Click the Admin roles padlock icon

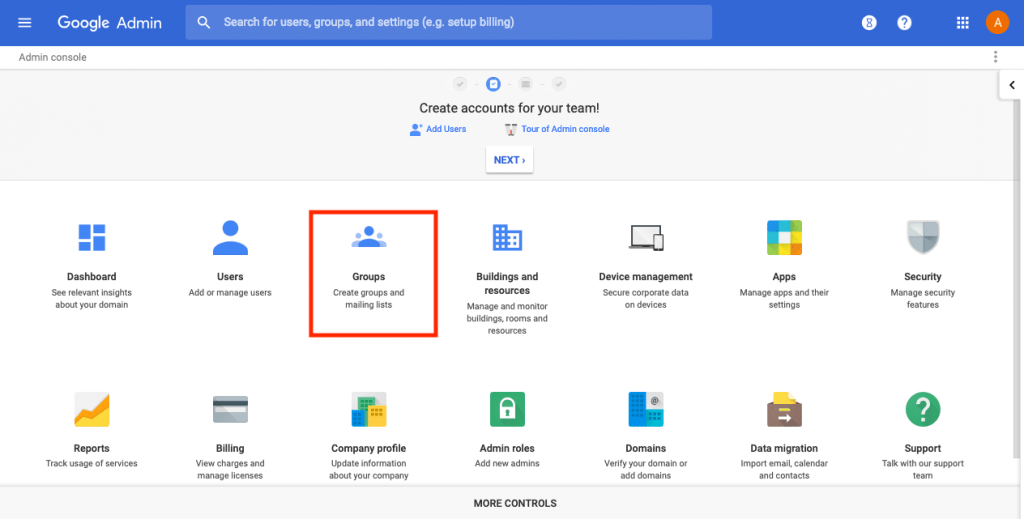(x=507, y=409)
